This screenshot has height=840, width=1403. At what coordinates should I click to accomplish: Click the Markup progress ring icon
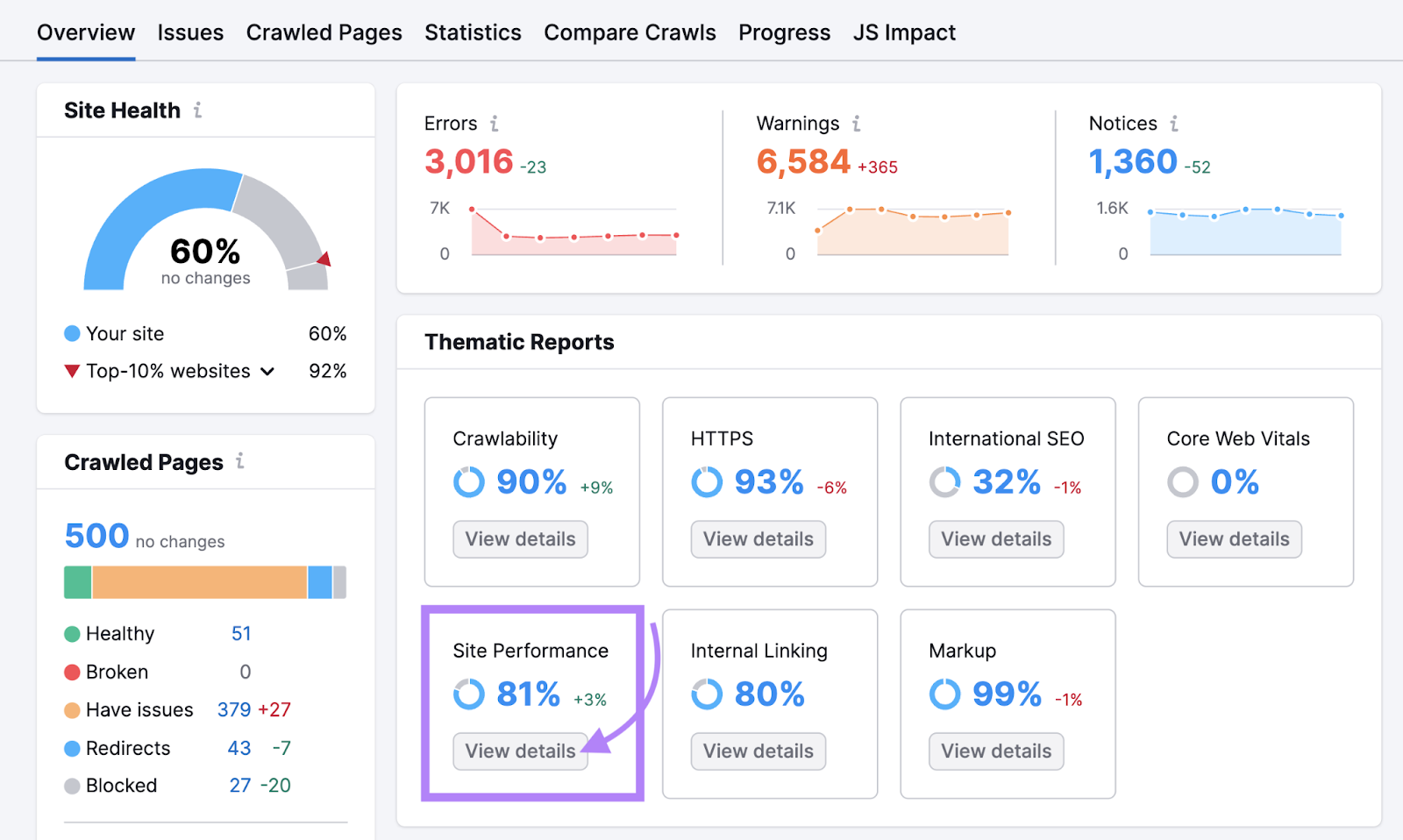click(x=945, y=694)
